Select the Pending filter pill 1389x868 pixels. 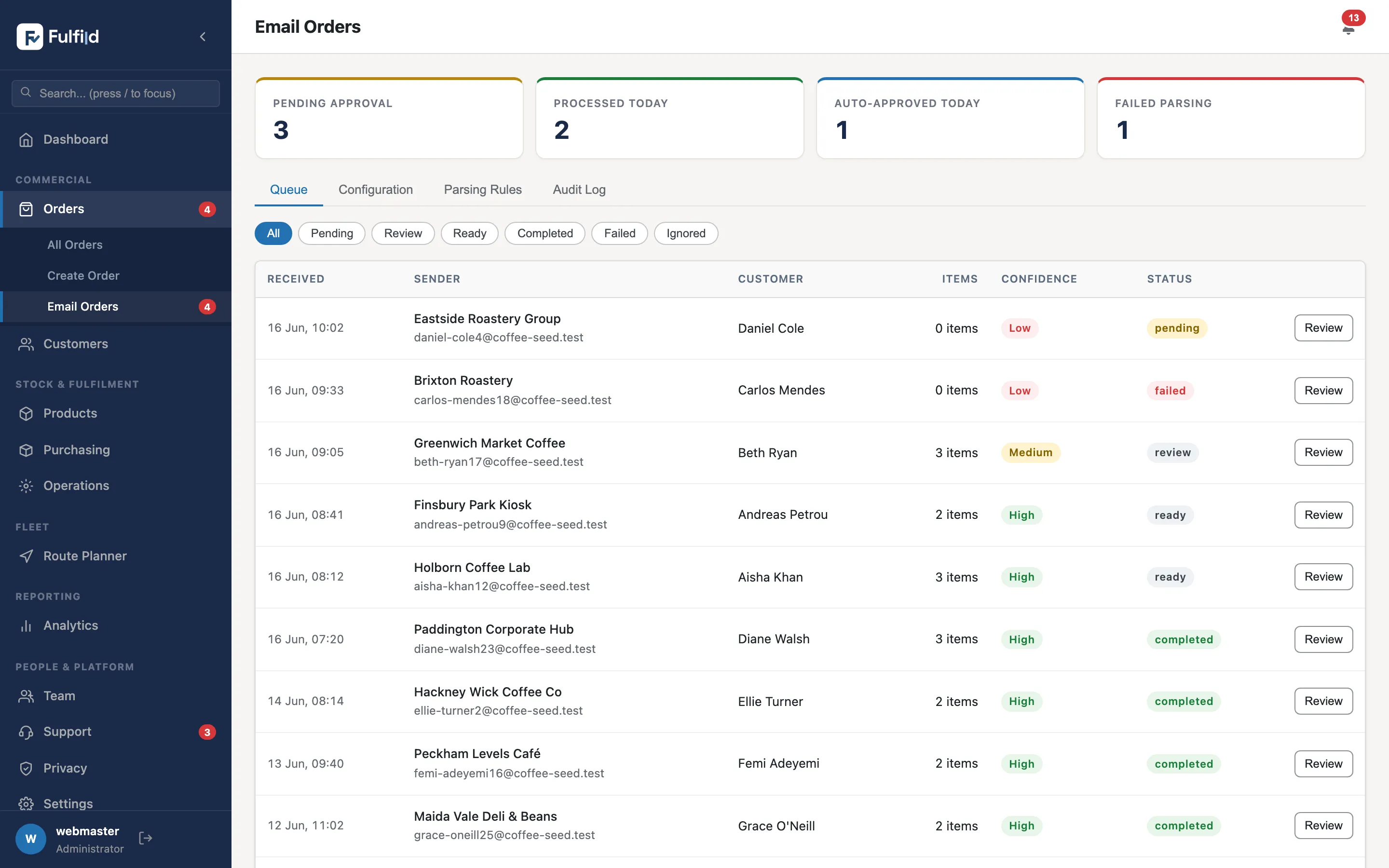coord(332,233)
